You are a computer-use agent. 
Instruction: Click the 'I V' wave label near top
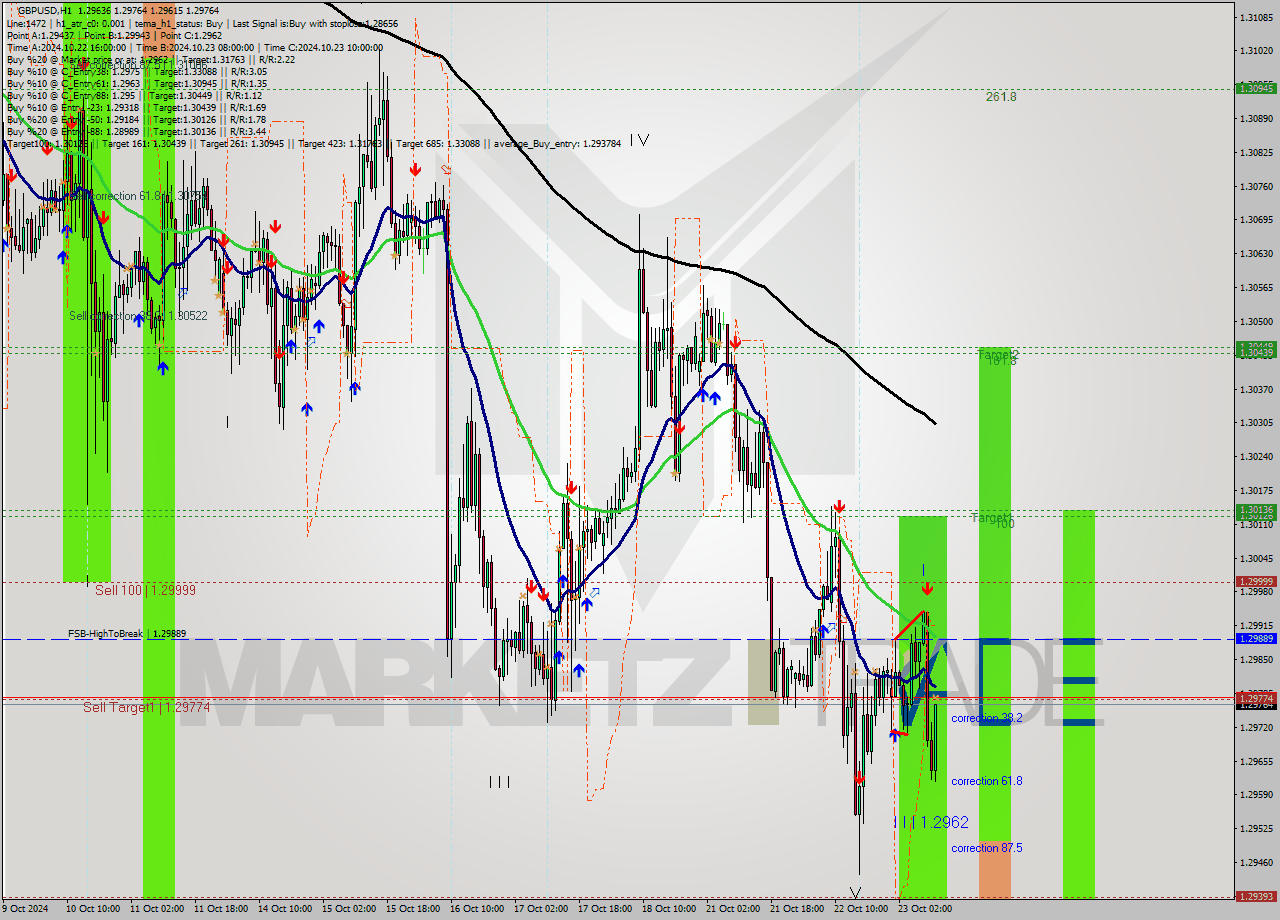(x=640, y=141)
